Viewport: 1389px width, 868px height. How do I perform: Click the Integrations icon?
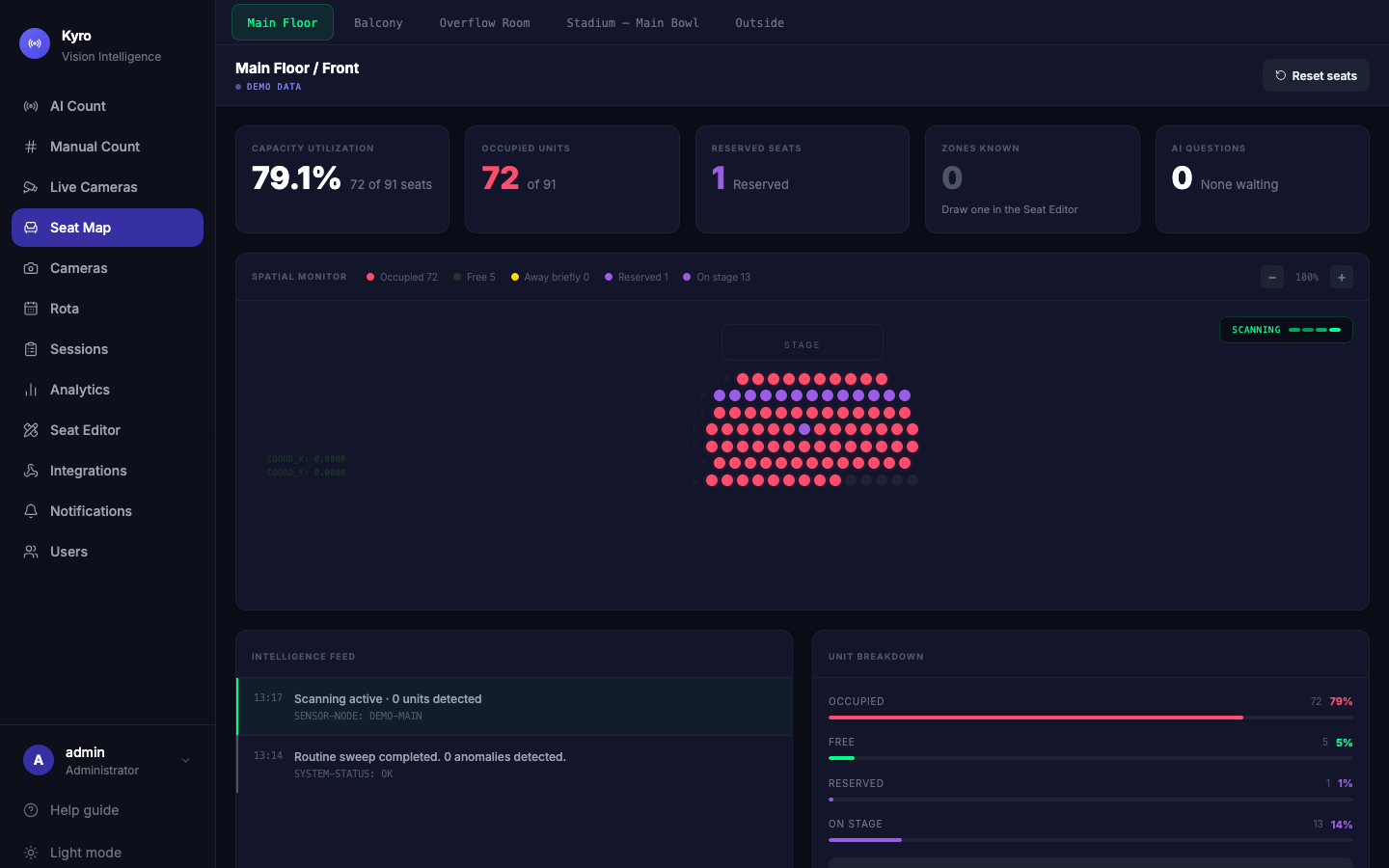pyautogui.click(x=31, y=471)
